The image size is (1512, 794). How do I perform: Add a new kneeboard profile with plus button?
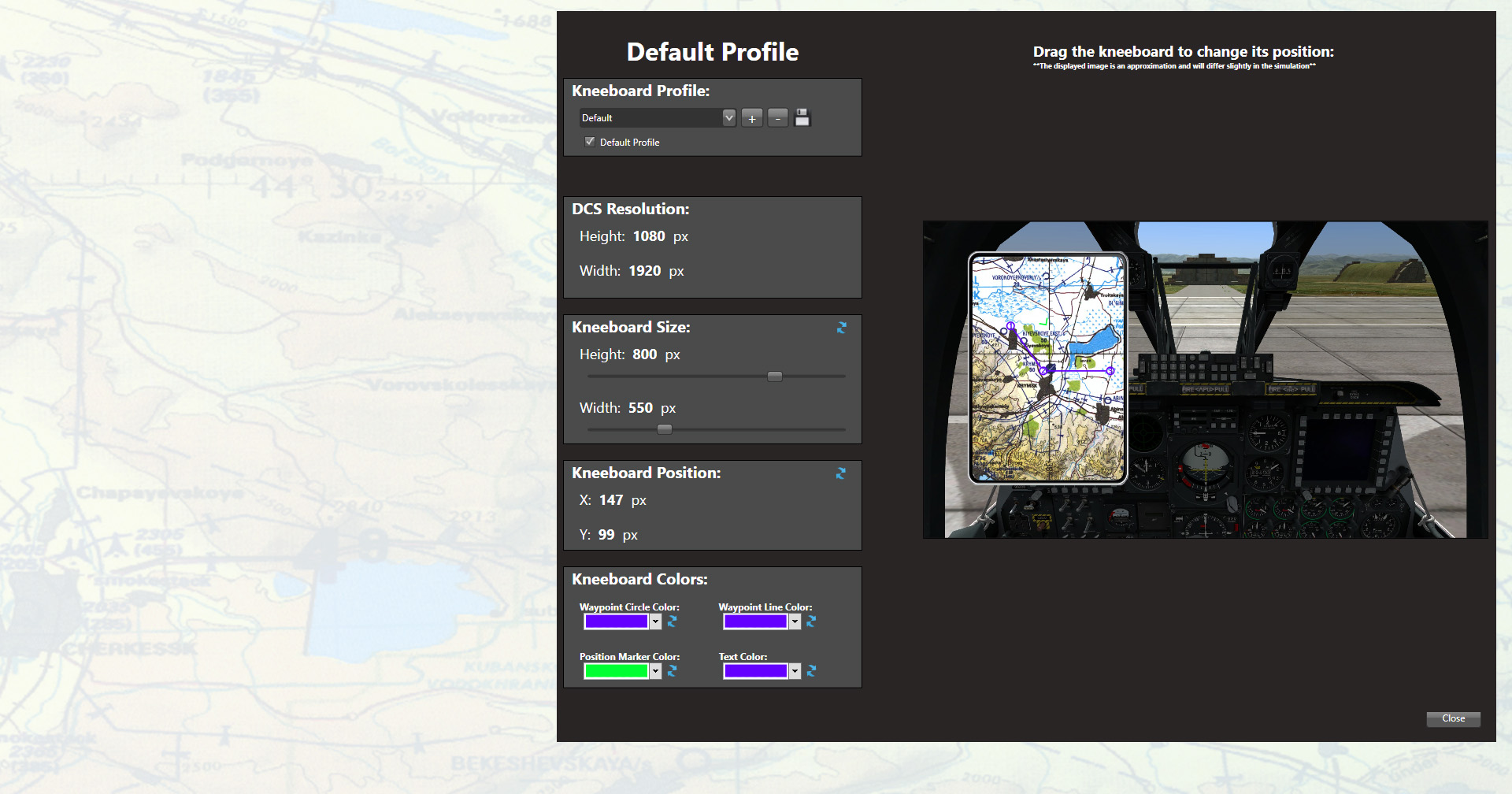pyautogui.click(x=752, y=118)
